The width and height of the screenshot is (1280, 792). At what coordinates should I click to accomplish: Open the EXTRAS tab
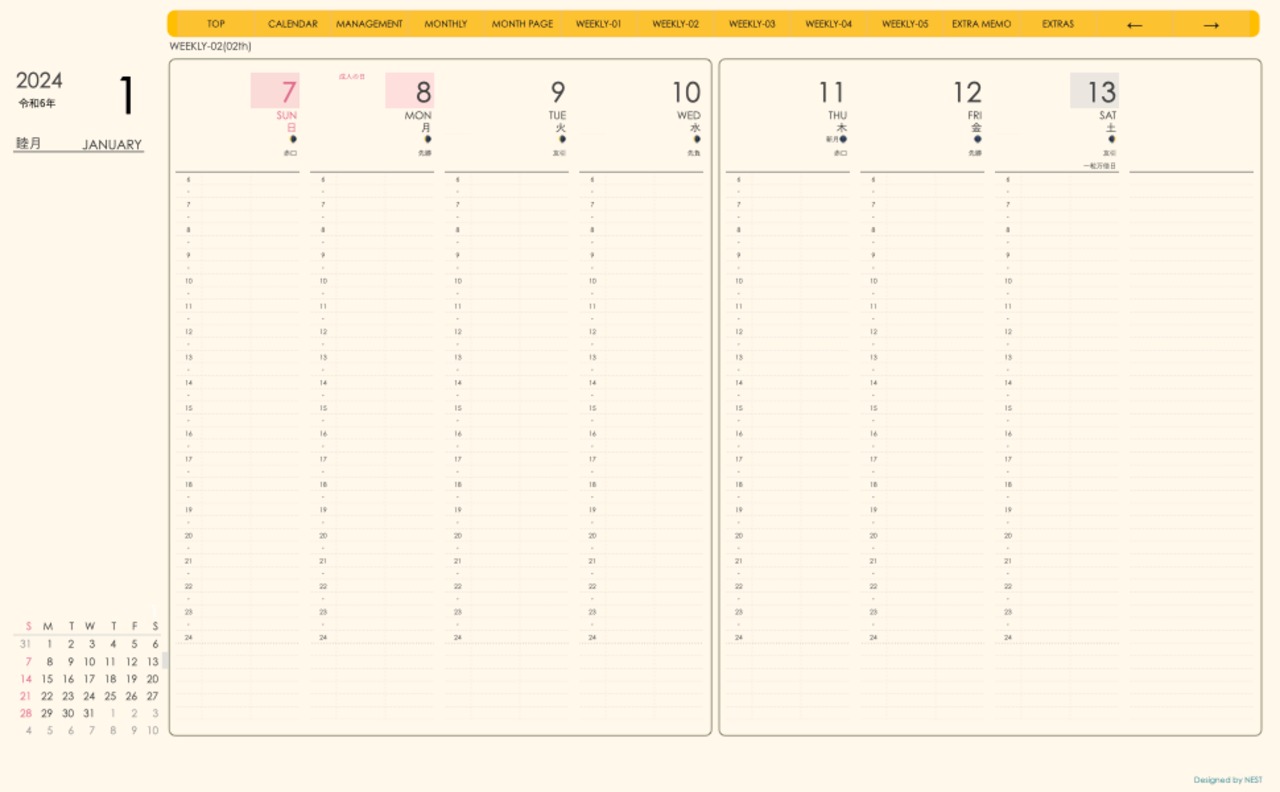[x=1058, y=24]
